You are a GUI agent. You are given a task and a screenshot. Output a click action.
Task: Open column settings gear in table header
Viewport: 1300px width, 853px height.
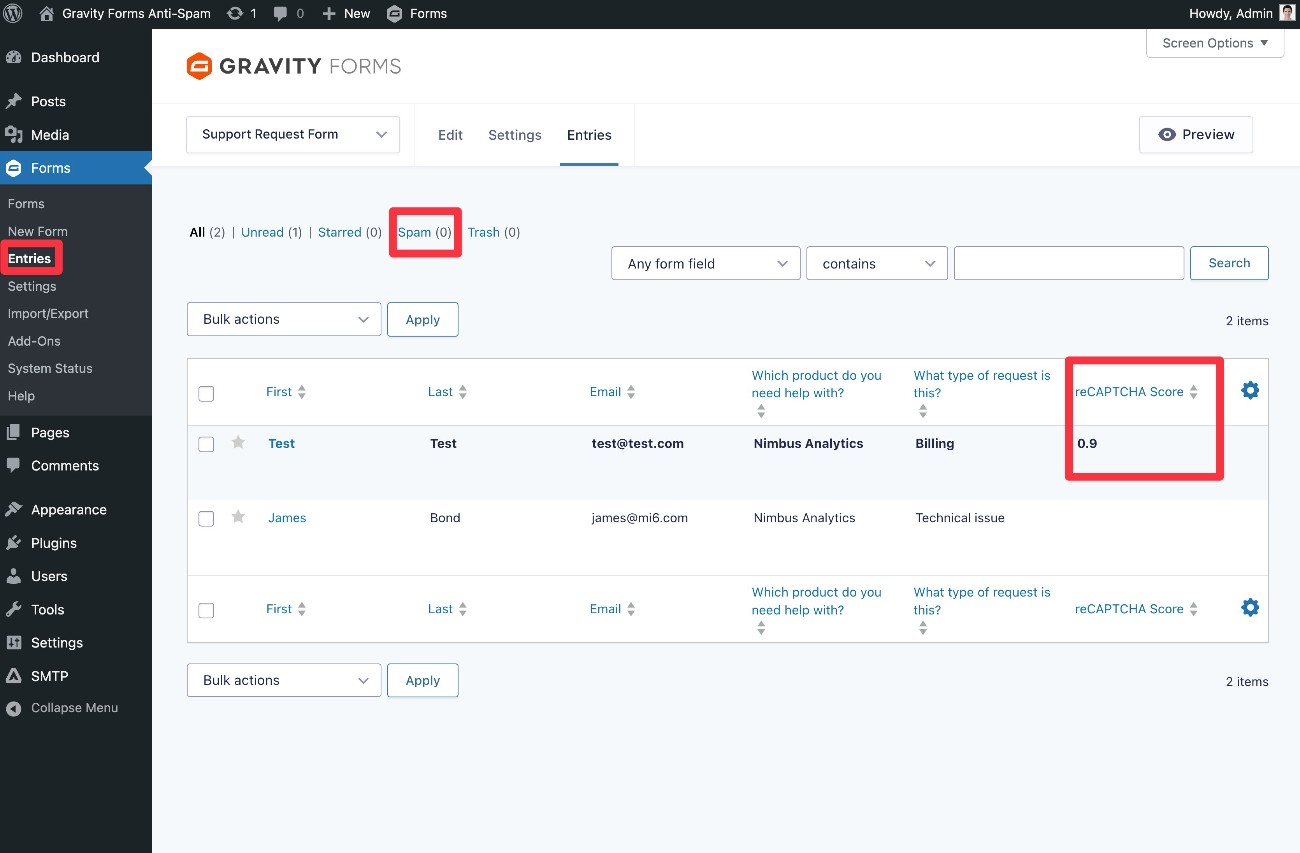[x=1249, y=391]
